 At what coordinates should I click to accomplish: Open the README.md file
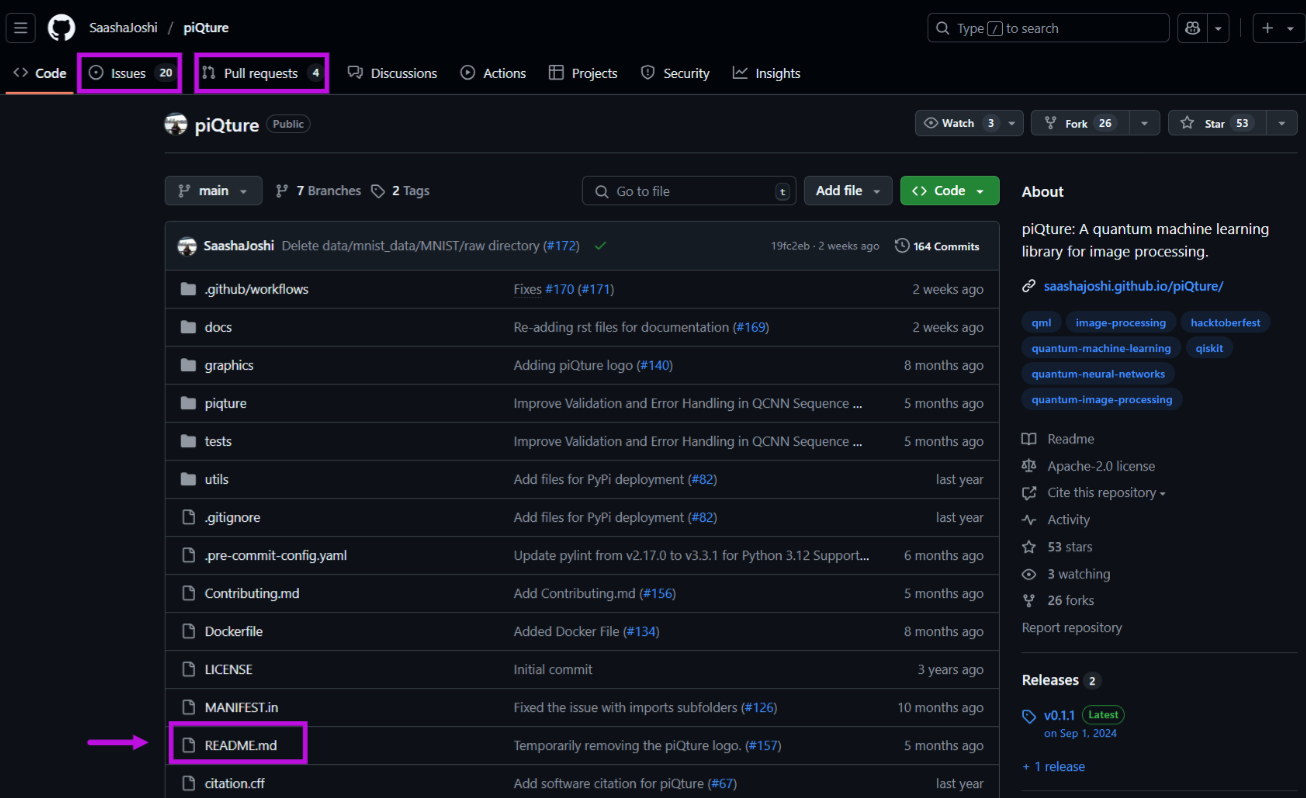pyautogui.click(x=240, y=745)
